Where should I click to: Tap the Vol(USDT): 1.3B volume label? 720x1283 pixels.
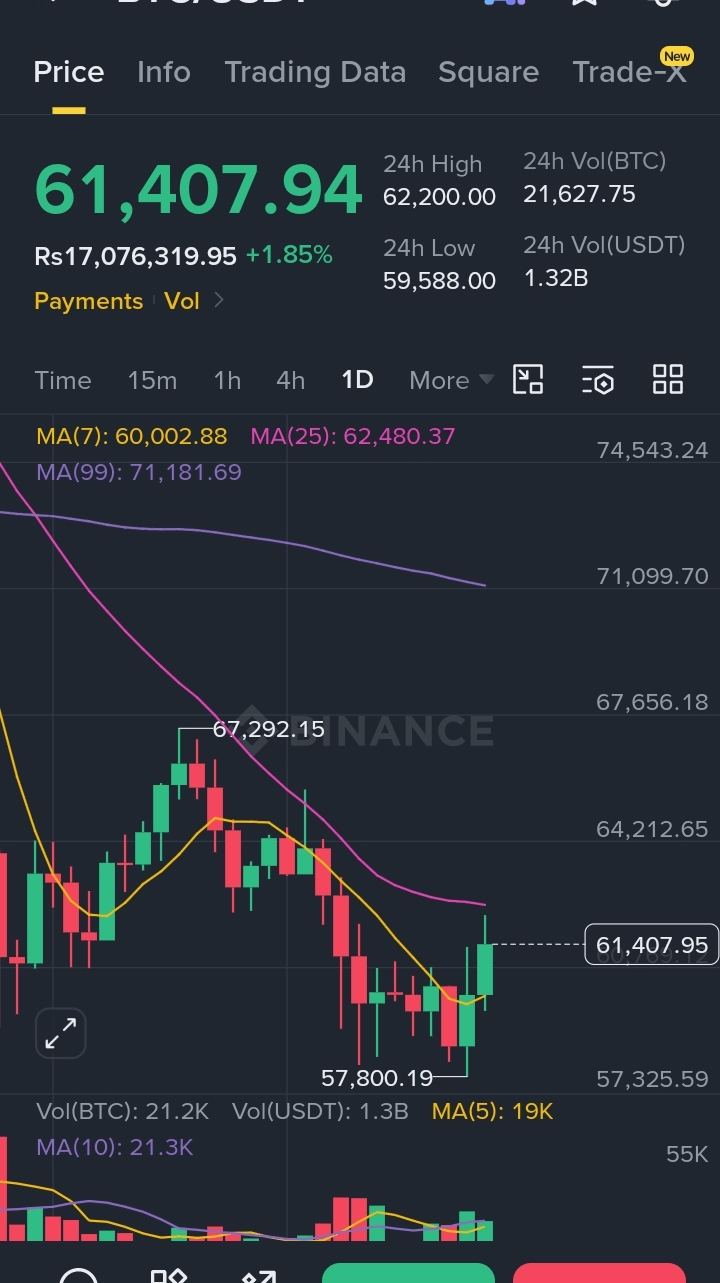pyautogui.click(x=320, y=1111)
